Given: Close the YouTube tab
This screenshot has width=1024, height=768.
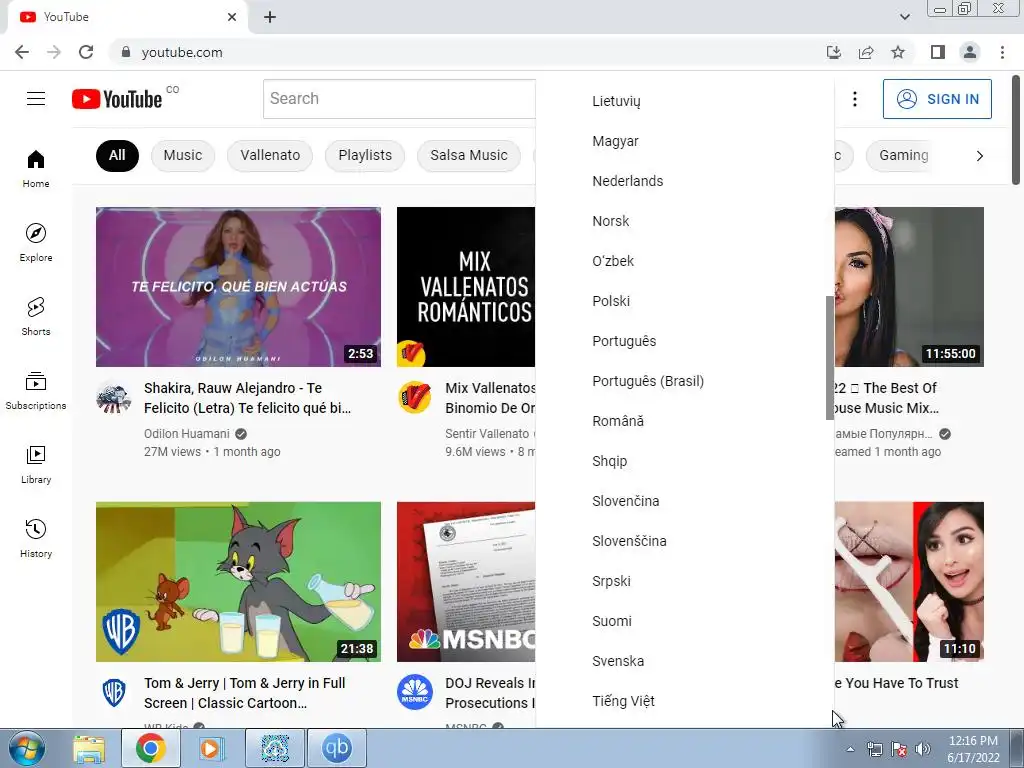Looking at the screenshot, I should [x=232, y=17].
